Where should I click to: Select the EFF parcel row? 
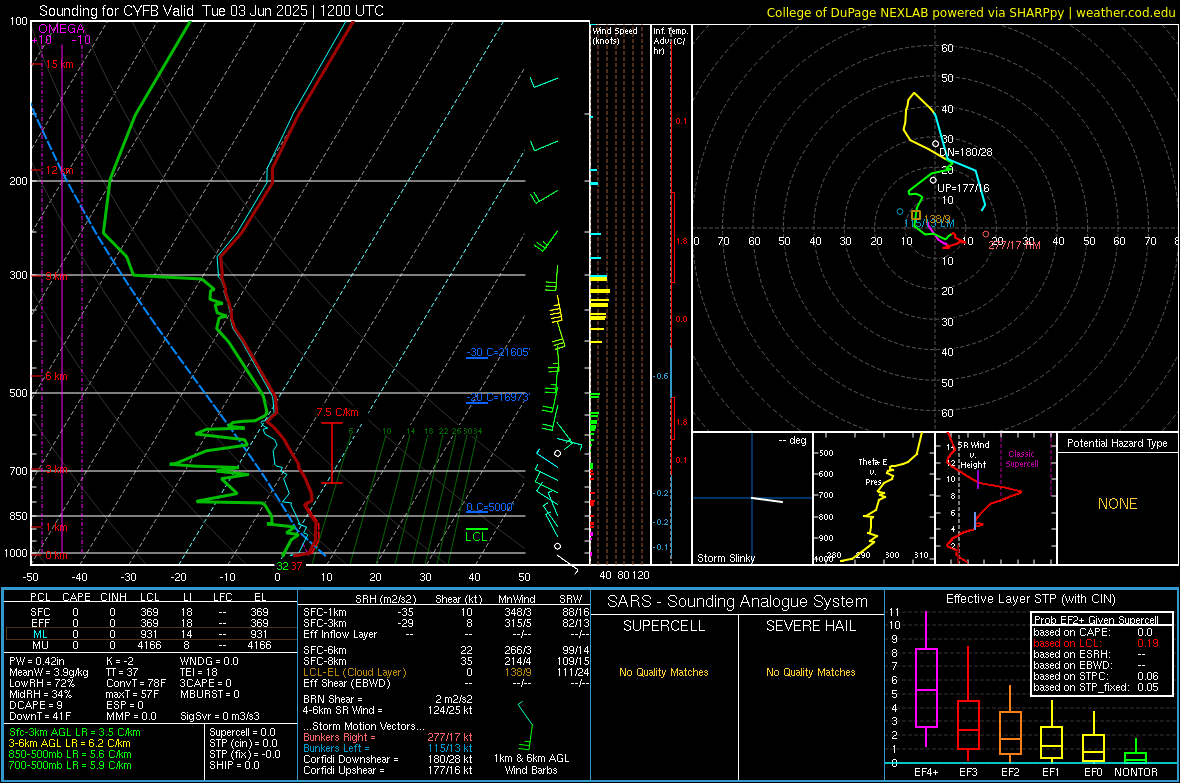pyautogui.click(x=149, y=623)
